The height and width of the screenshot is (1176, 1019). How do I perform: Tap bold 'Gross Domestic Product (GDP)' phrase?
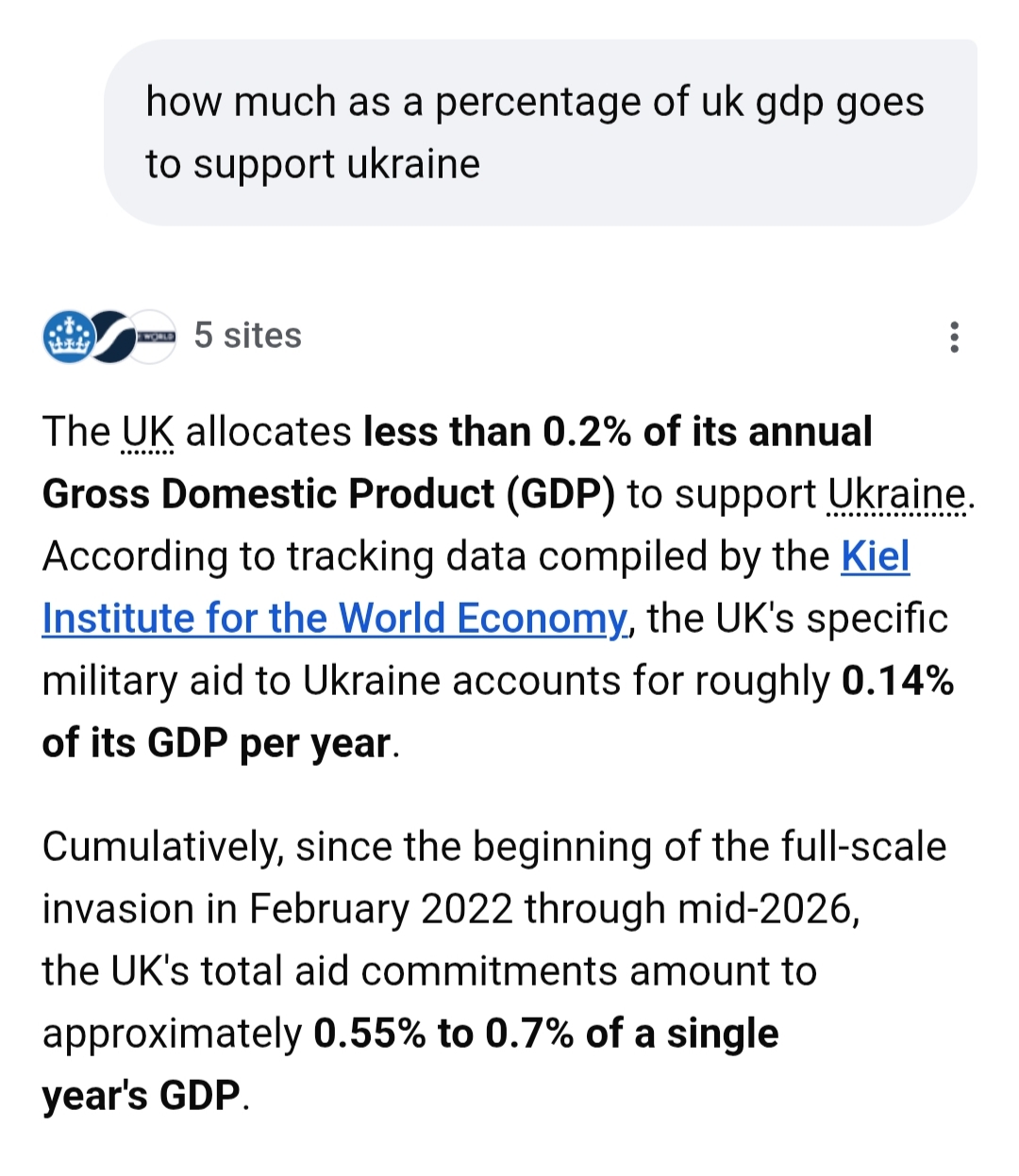tap(328, 495)
